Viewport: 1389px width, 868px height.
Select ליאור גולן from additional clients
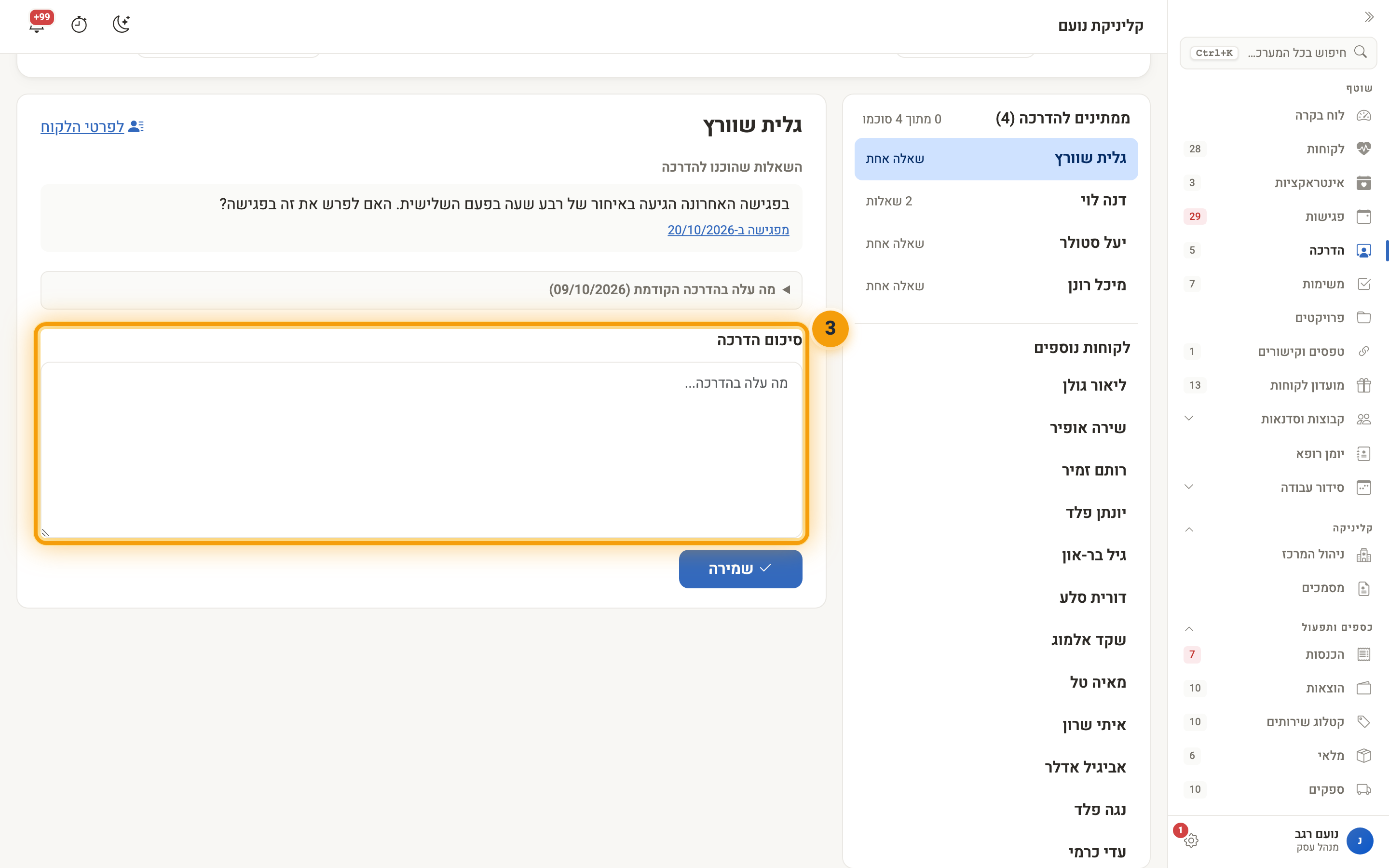(x=996, y=386)
